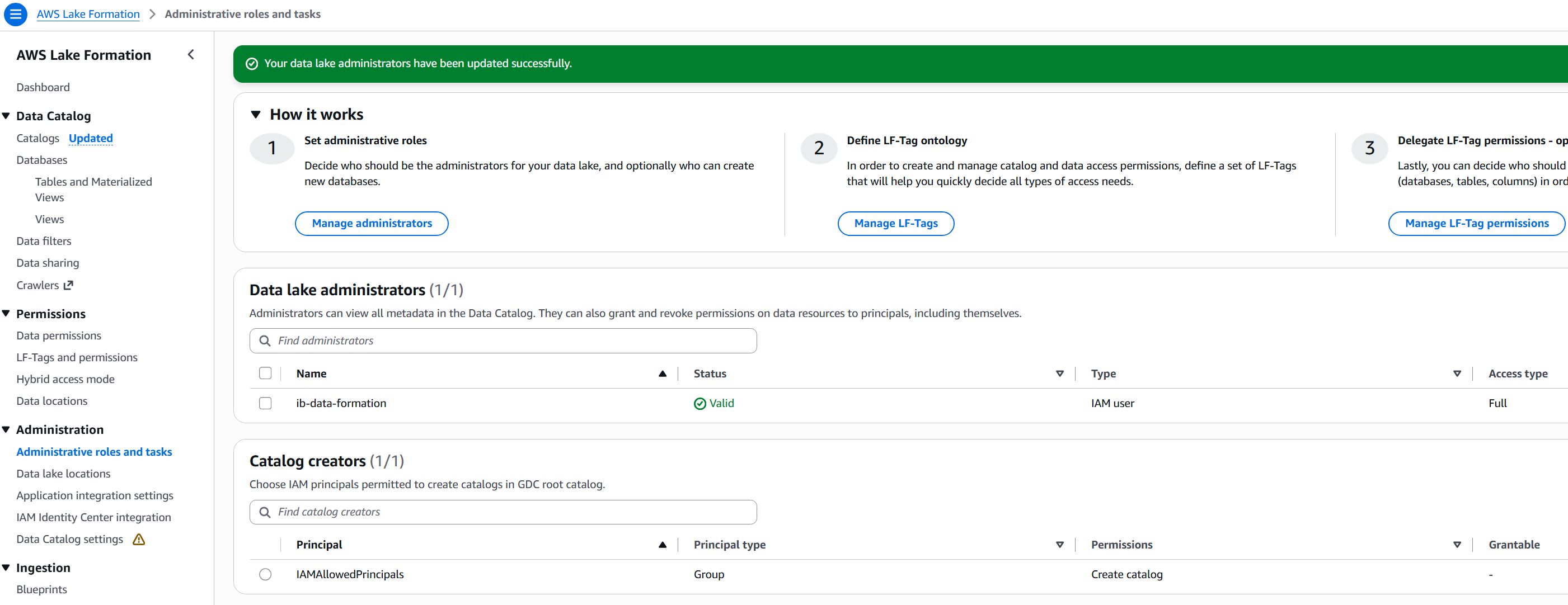Click the Group principal type cell
Image resolution: width=1568 pixels, height=605 pixels.
pyautogui.click(x=709, y=575)
